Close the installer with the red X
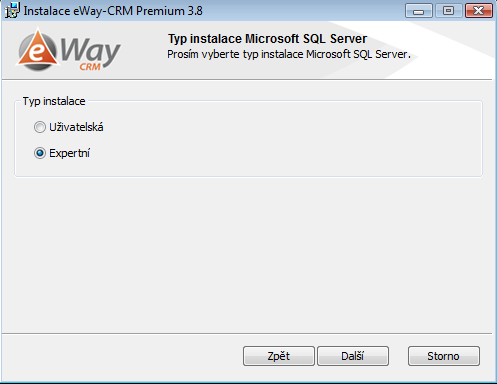This screenshot has height=384, width=497. (x=479, y=11)
